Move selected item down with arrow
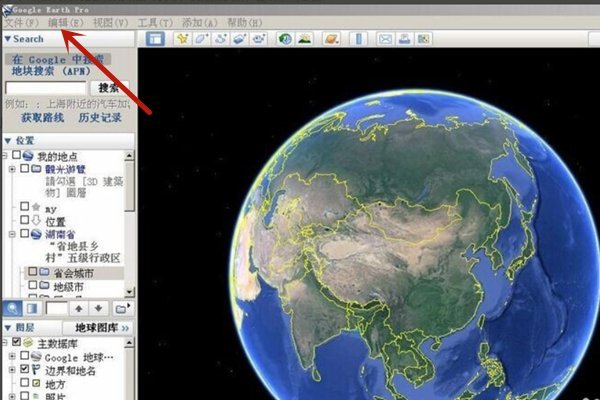This screenshot has width=600, height=400. pos(98,308)
